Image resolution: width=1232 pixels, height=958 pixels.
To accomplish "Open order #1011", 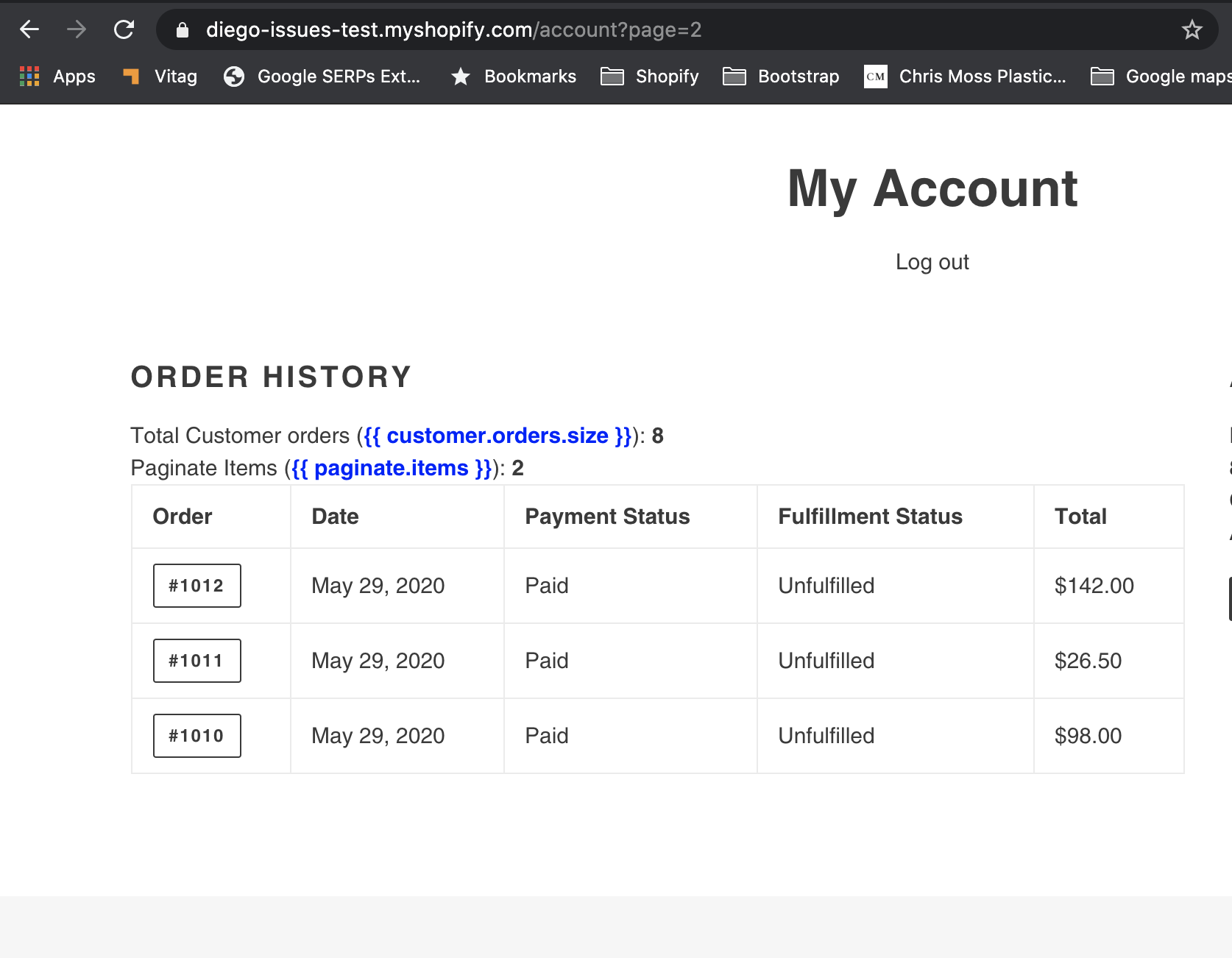I will click(x=197, y=661).
